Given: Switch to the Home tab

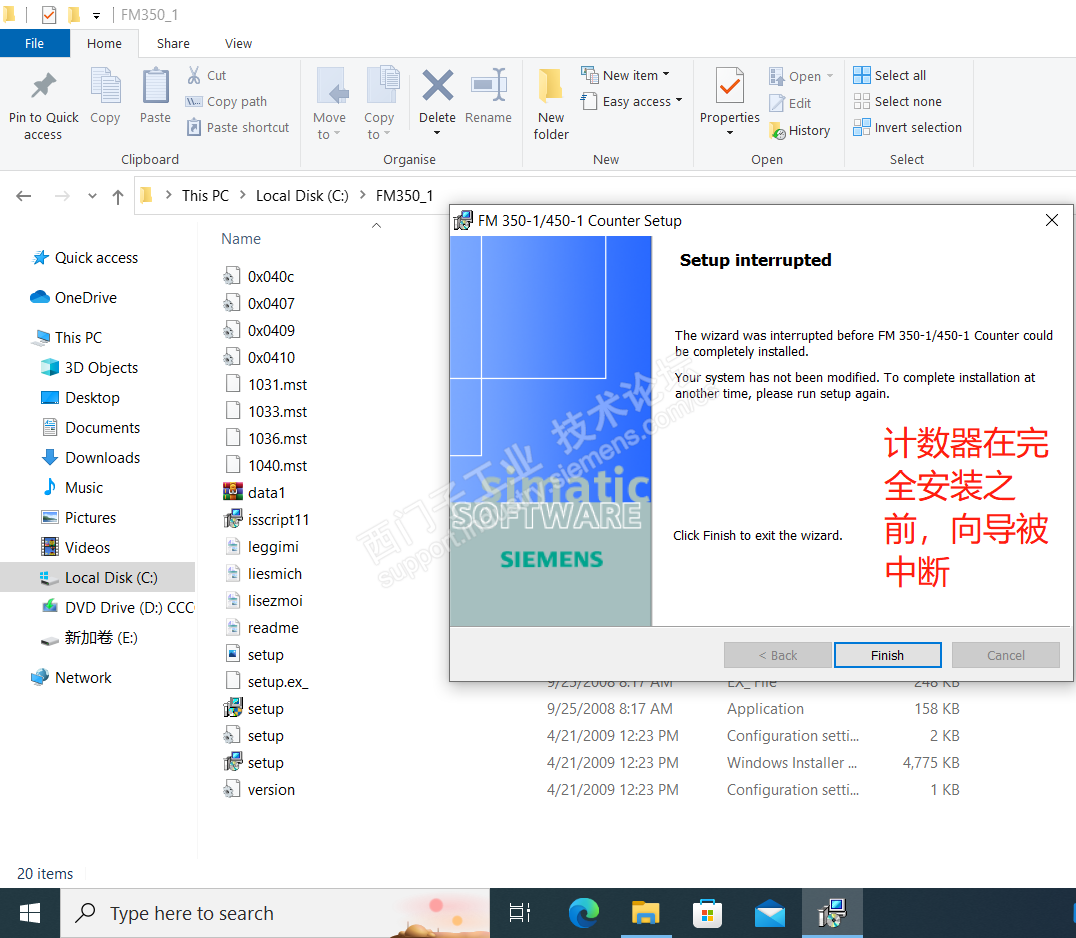Looking at the screenshot, I should 104,43.
